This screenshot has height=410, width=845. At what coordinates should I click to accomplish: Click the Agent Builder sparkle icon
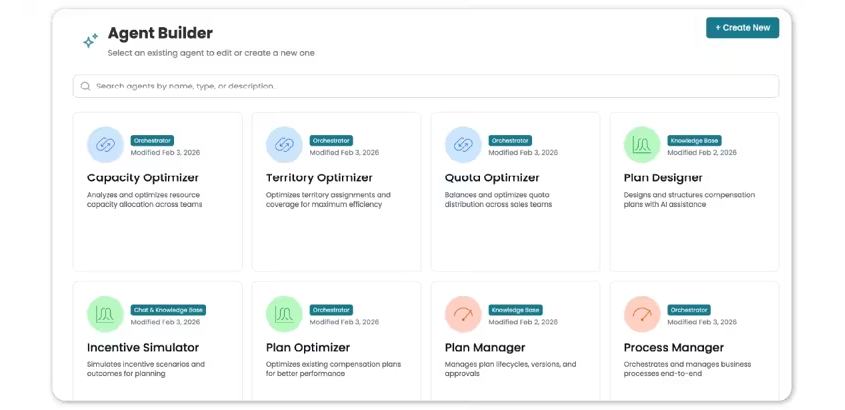click(90, 40)
